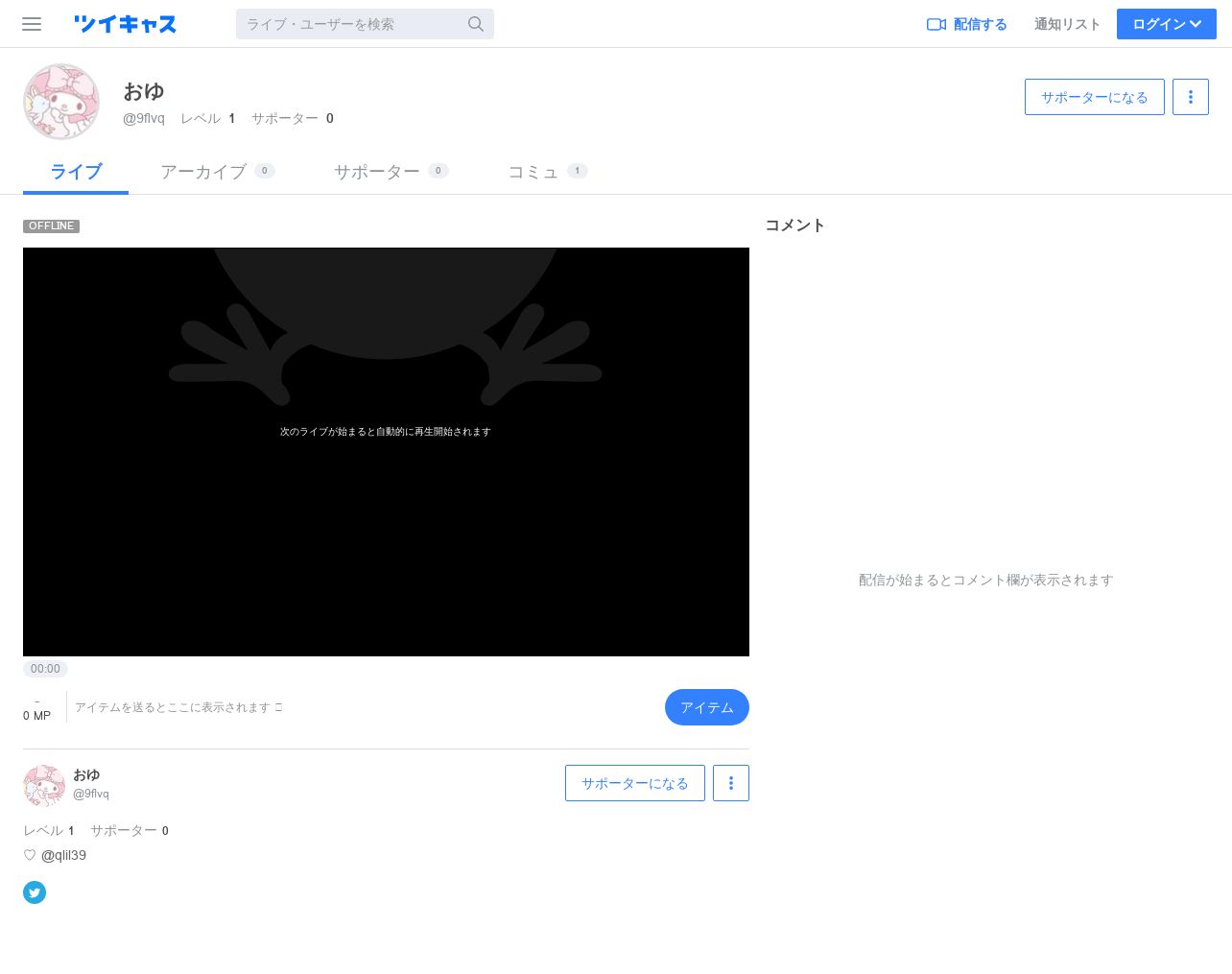Click small おゆ avatar below player
Screen dimensions: 1232x974
pos(44,785)
